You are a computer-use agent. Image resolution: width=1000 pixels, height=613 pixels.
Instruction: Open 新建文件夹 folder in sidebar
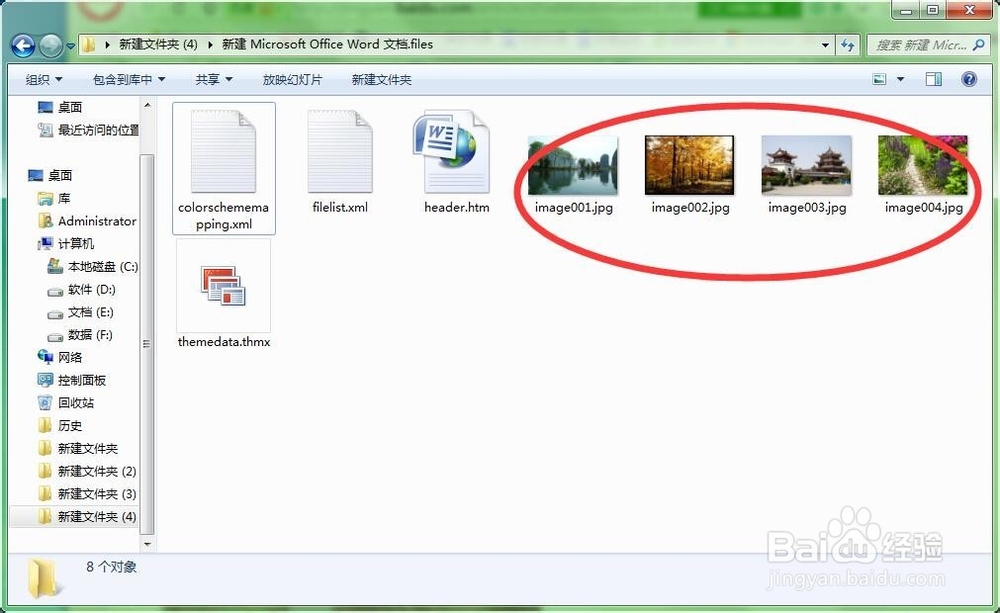pos(78,448)
